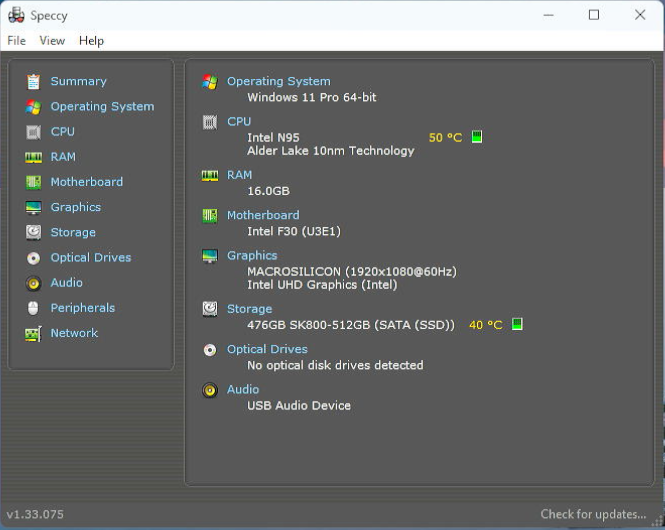Click the Alder Lake 10nm Technology text

(331, 151)
